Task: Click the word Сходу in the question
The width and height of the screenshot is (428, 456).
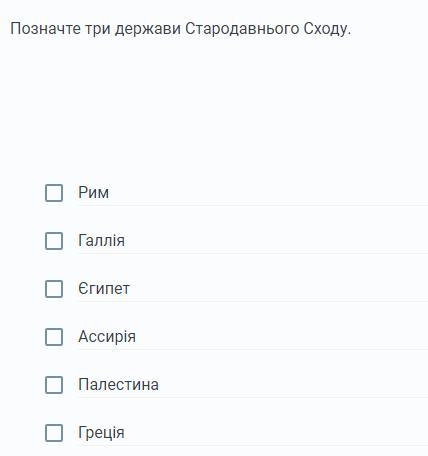Action: tap(326, 29)
